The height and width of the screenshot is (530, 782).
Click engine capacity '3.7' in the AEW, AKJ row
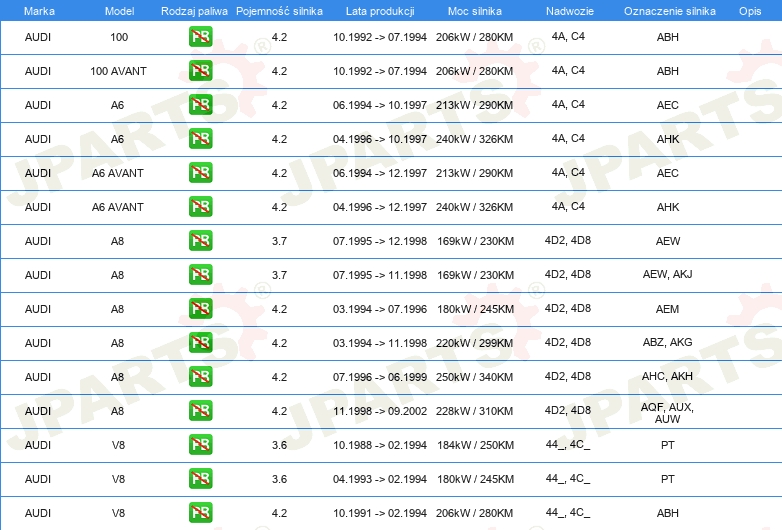(x=279, y=275)
